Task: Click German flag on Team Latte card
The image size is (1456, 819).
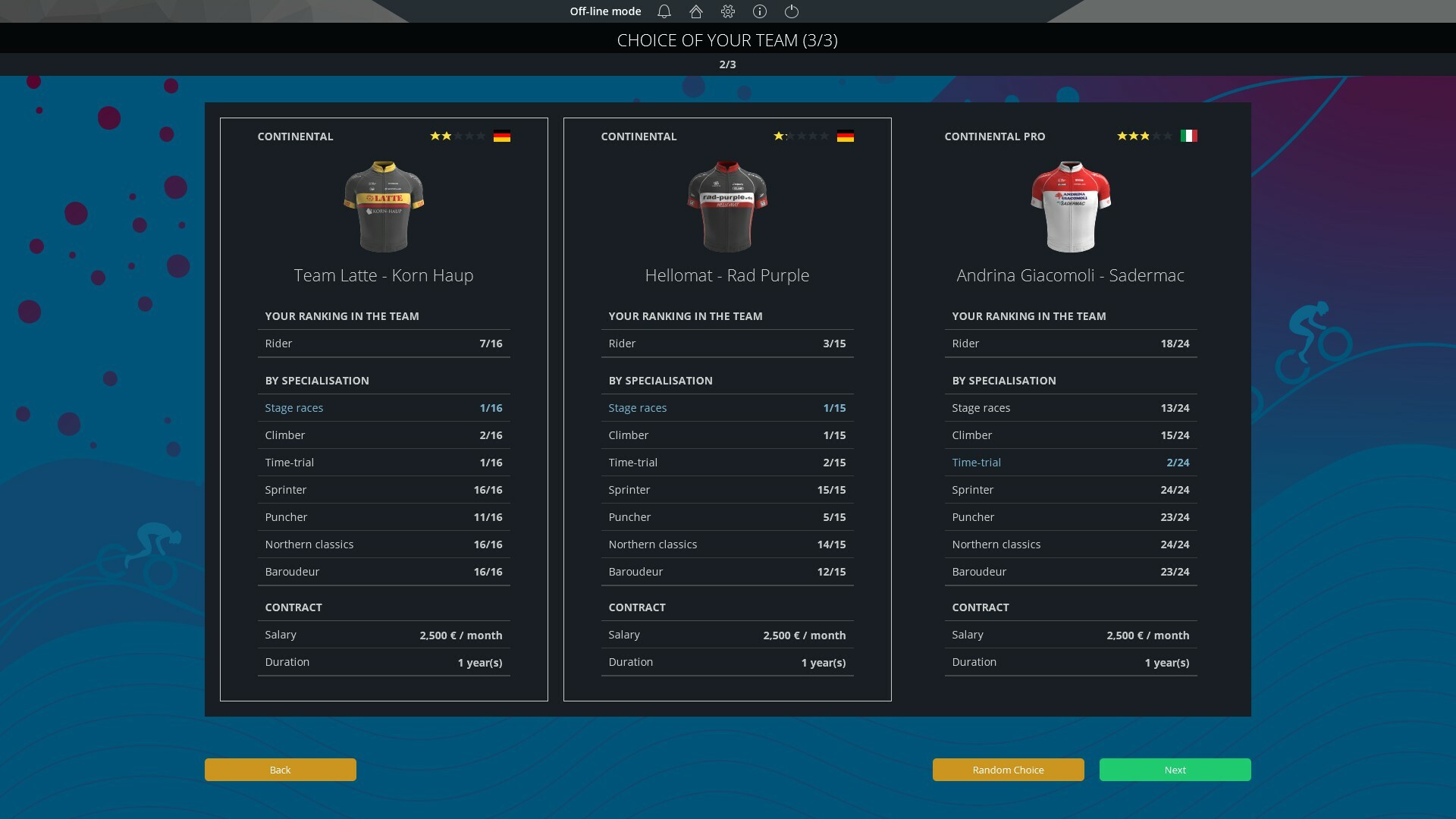Action: [x=502, y=136]
